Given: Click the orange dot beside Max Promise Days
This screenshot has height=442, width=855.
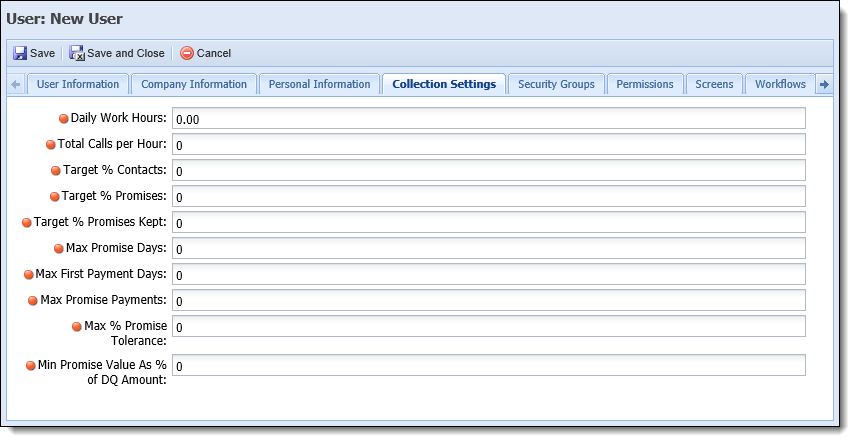Looking at the screenshot, I should 59,249.
